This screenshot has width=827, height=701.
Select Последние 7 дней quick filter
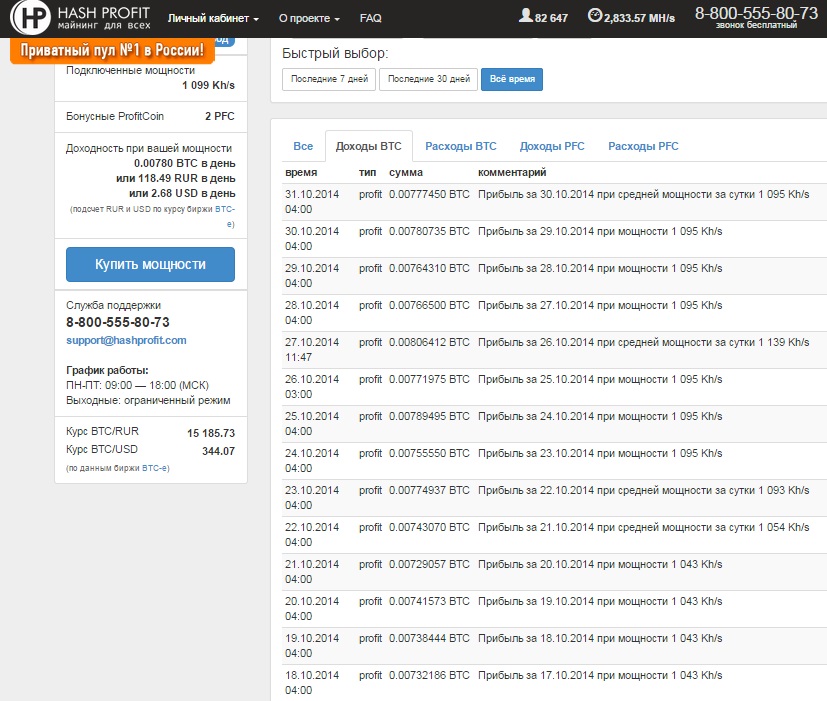328,80
